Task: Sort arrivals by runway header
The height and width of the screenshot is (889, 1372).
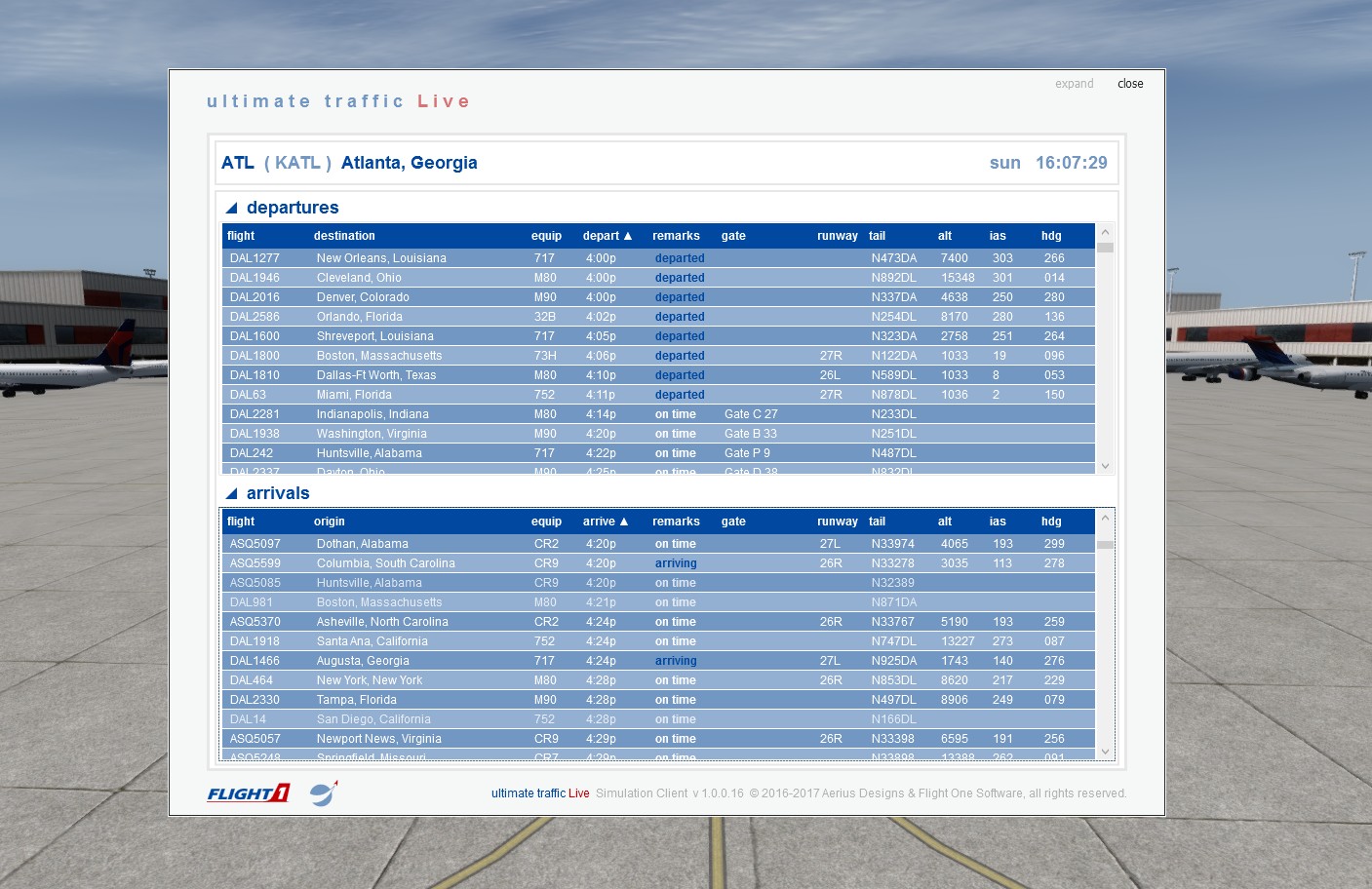Action: [x=838, y=522]
